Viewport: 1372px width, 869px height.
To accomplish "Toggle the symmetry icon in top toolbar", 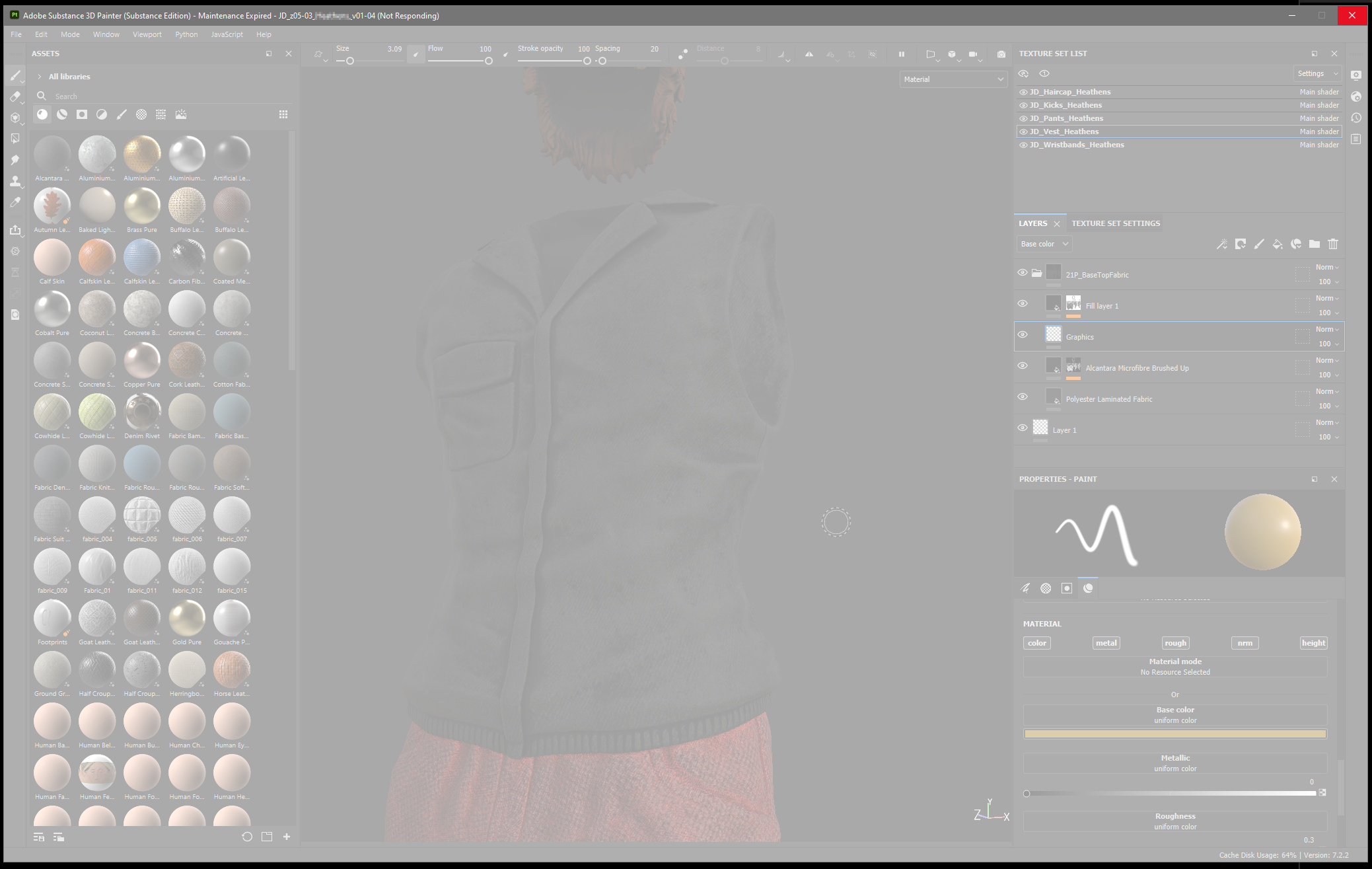I will point(809,54).
